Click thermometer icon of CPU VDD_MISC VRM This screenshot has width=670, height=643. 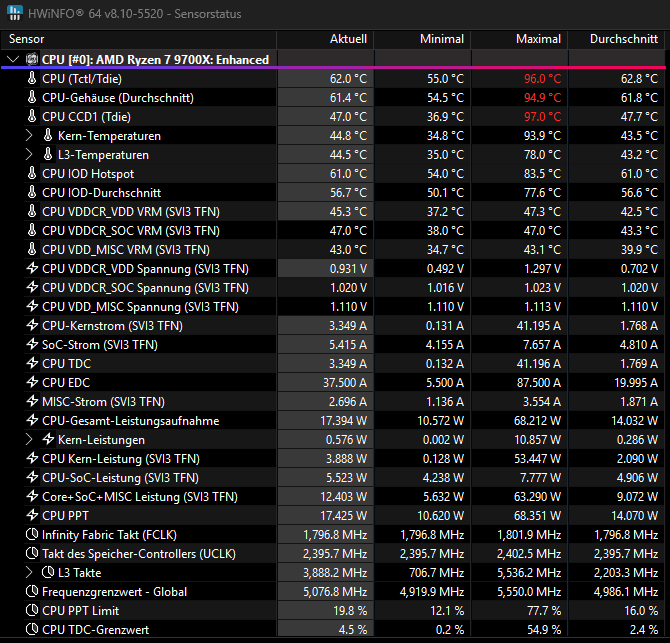coord(32,249)
